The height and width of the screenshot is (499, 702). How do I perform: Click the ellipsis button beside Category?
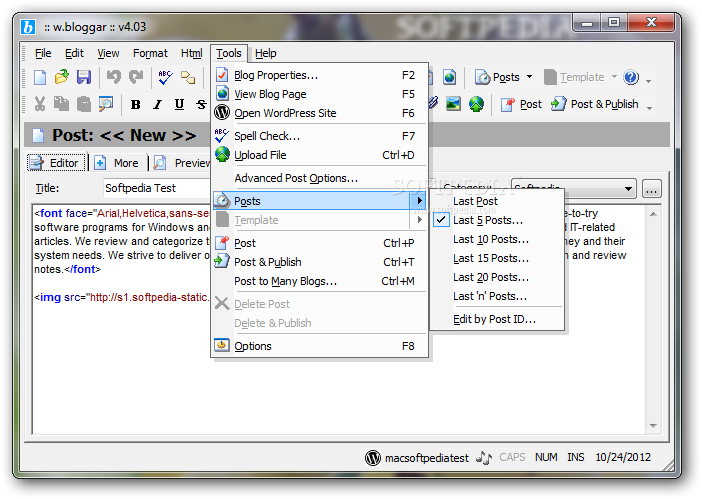pos(651,189)
